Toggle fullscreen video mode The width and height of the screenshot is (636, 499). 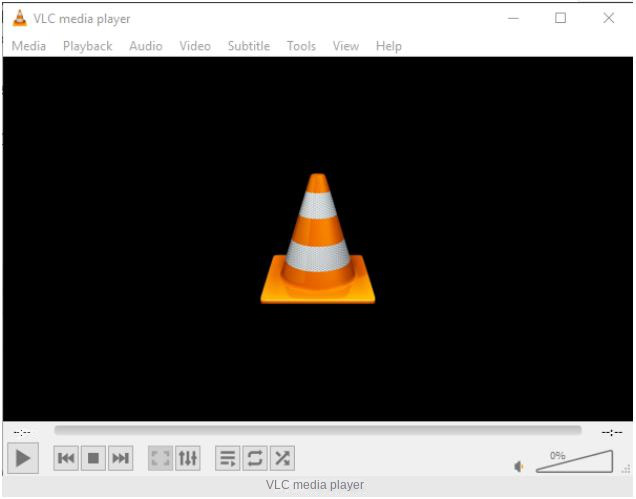tap(160, 458)
